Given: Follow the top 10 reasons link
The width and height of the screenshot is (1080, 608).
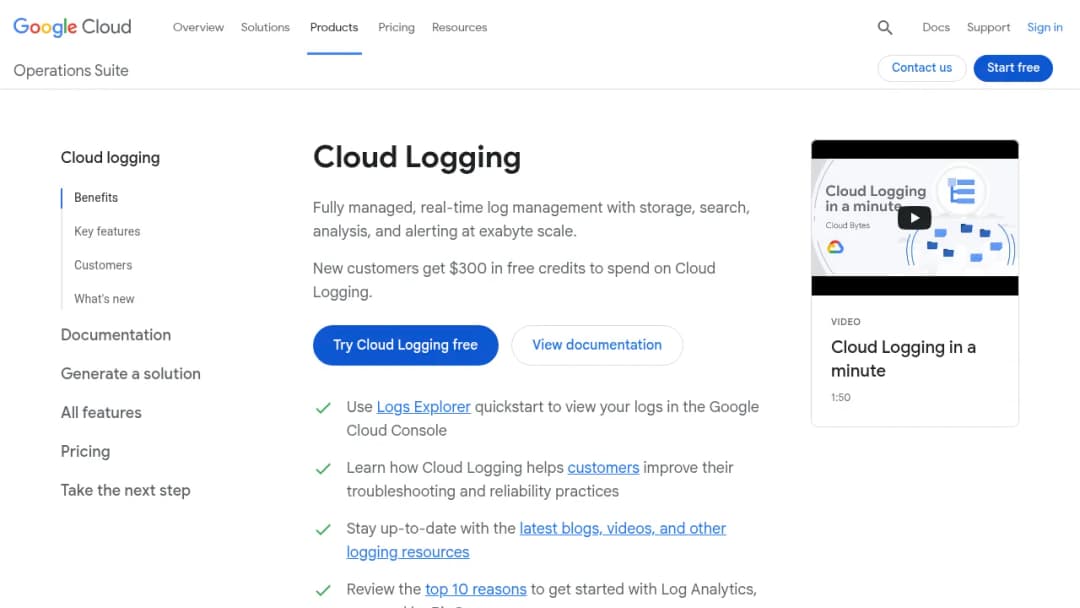Looking at the screenshot, I should pyautogui.click(x=476, y=589).
